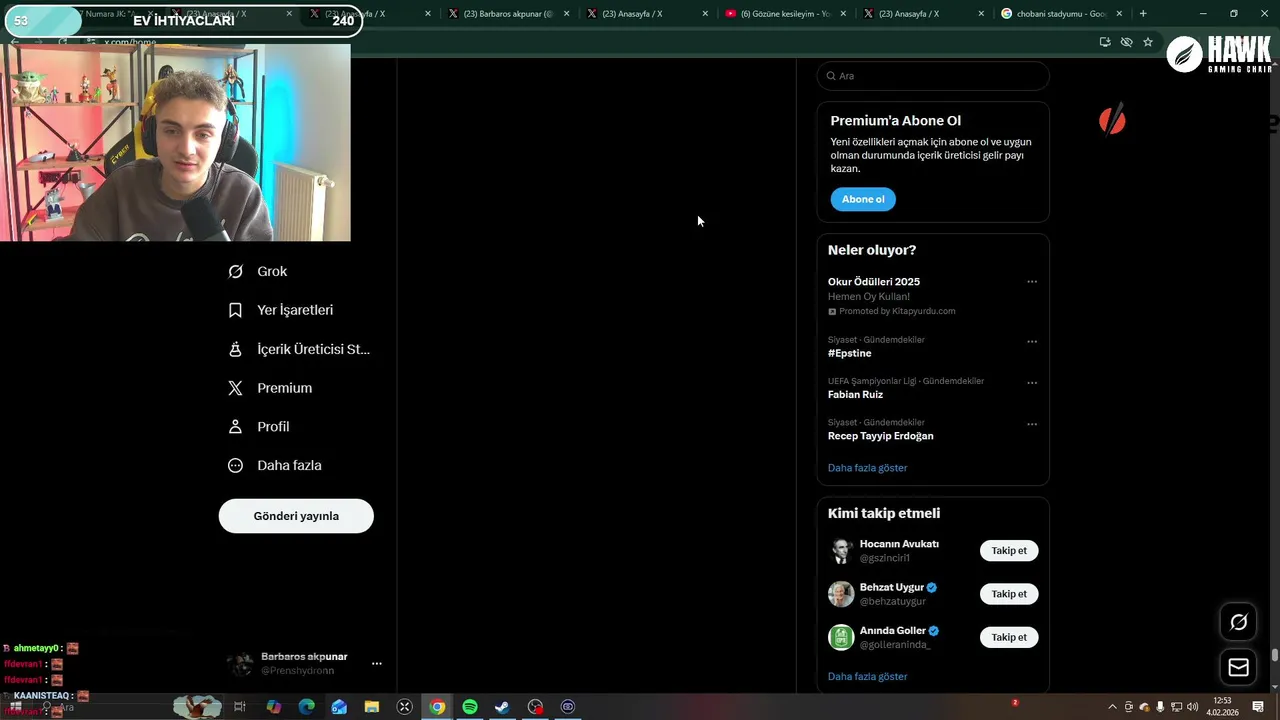Image resolution: width=1280 pixels, height=720 pixels.
Task: Open options dots for Recep Tayyip Erdoğan trend
Action: (1032, 424)
